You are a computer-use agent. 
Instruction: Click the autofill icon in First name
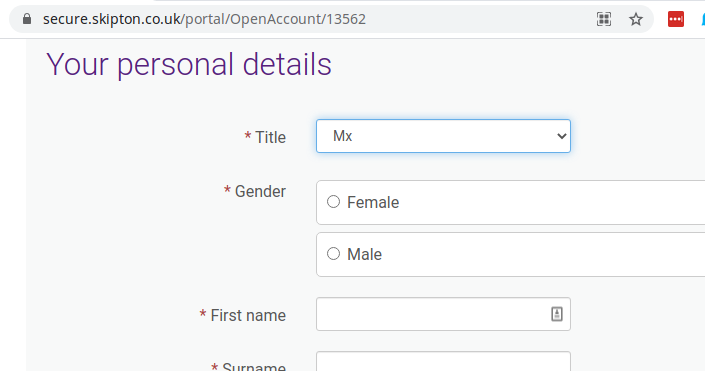pyautogui.click(x=557, y=314)
